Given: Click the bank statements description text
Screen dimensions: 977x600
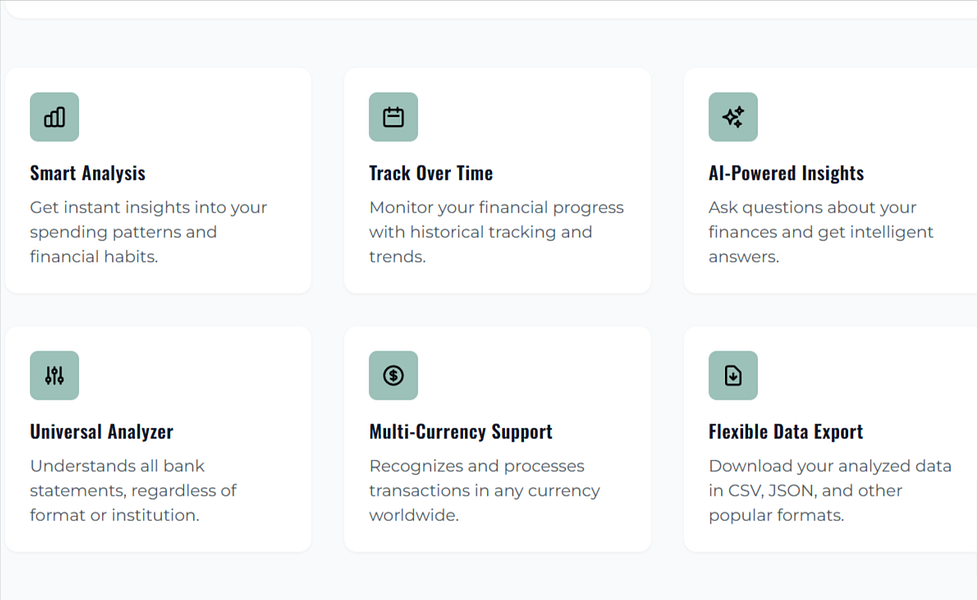Looking at the screenshot, I should point(133,490).
